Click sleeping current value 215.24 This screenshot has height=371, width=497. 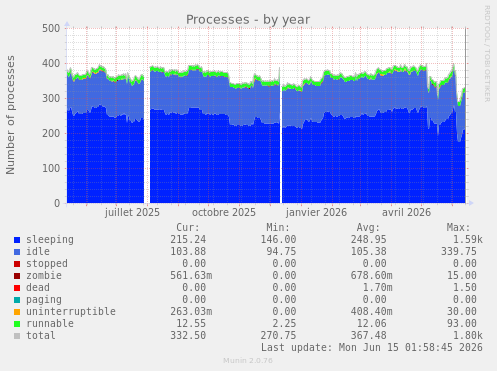[x=188, y=240]
